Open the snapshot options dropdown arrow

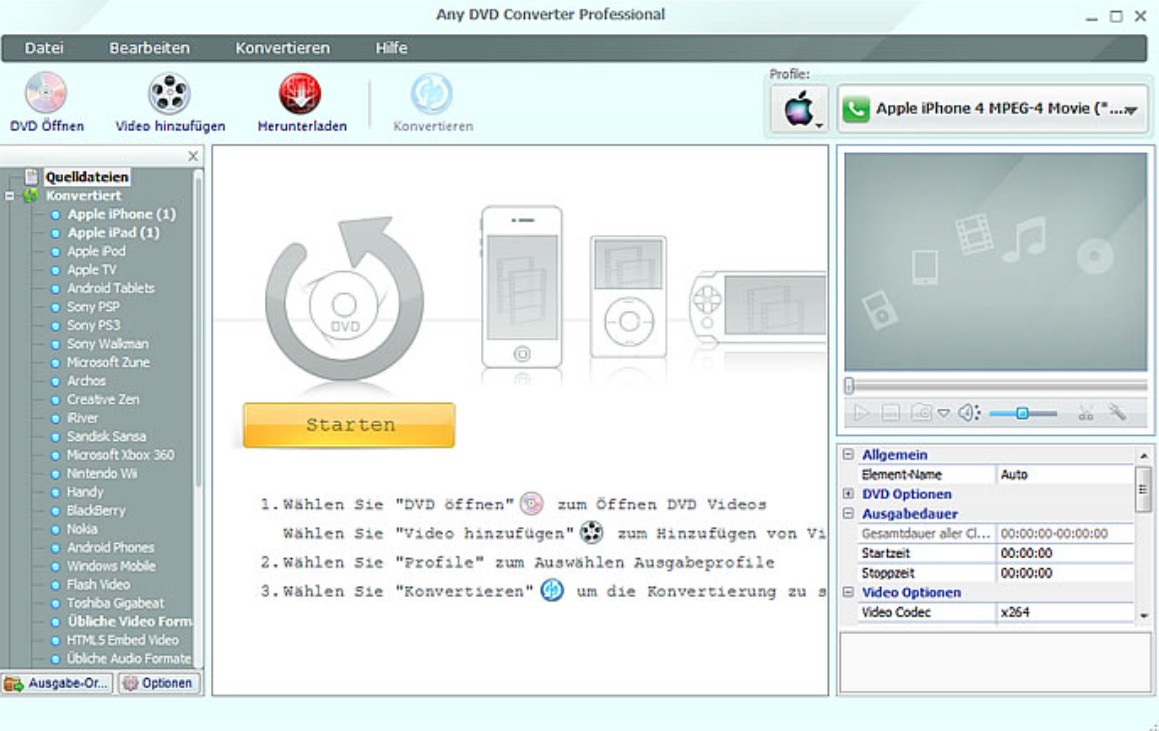tap(944, 413)
